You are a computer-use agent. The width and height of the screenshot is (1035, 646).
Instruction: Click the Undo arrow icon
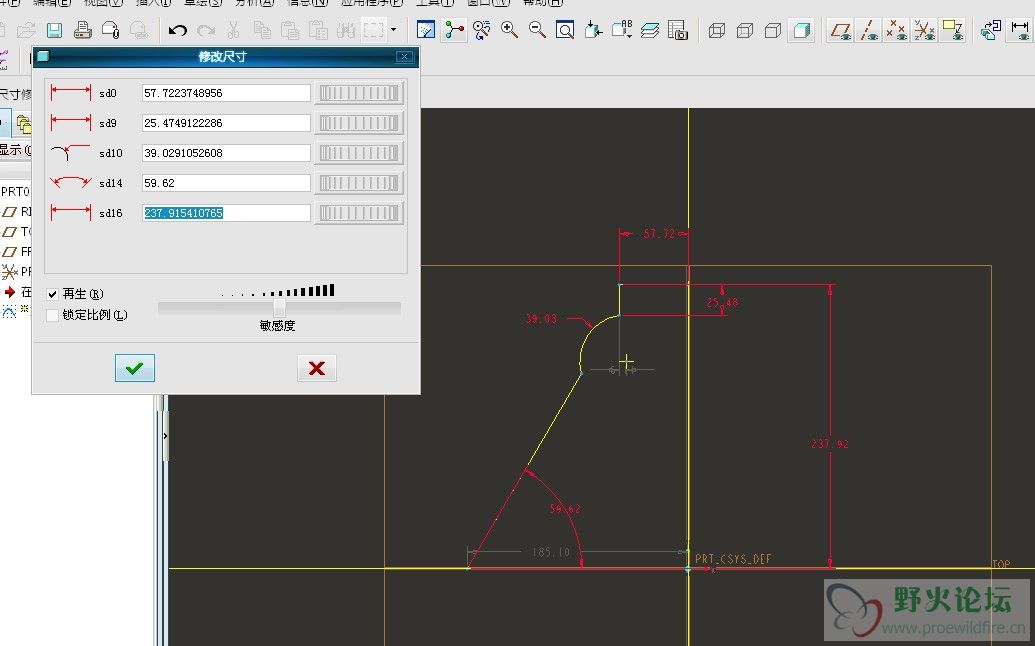(178, 30)
